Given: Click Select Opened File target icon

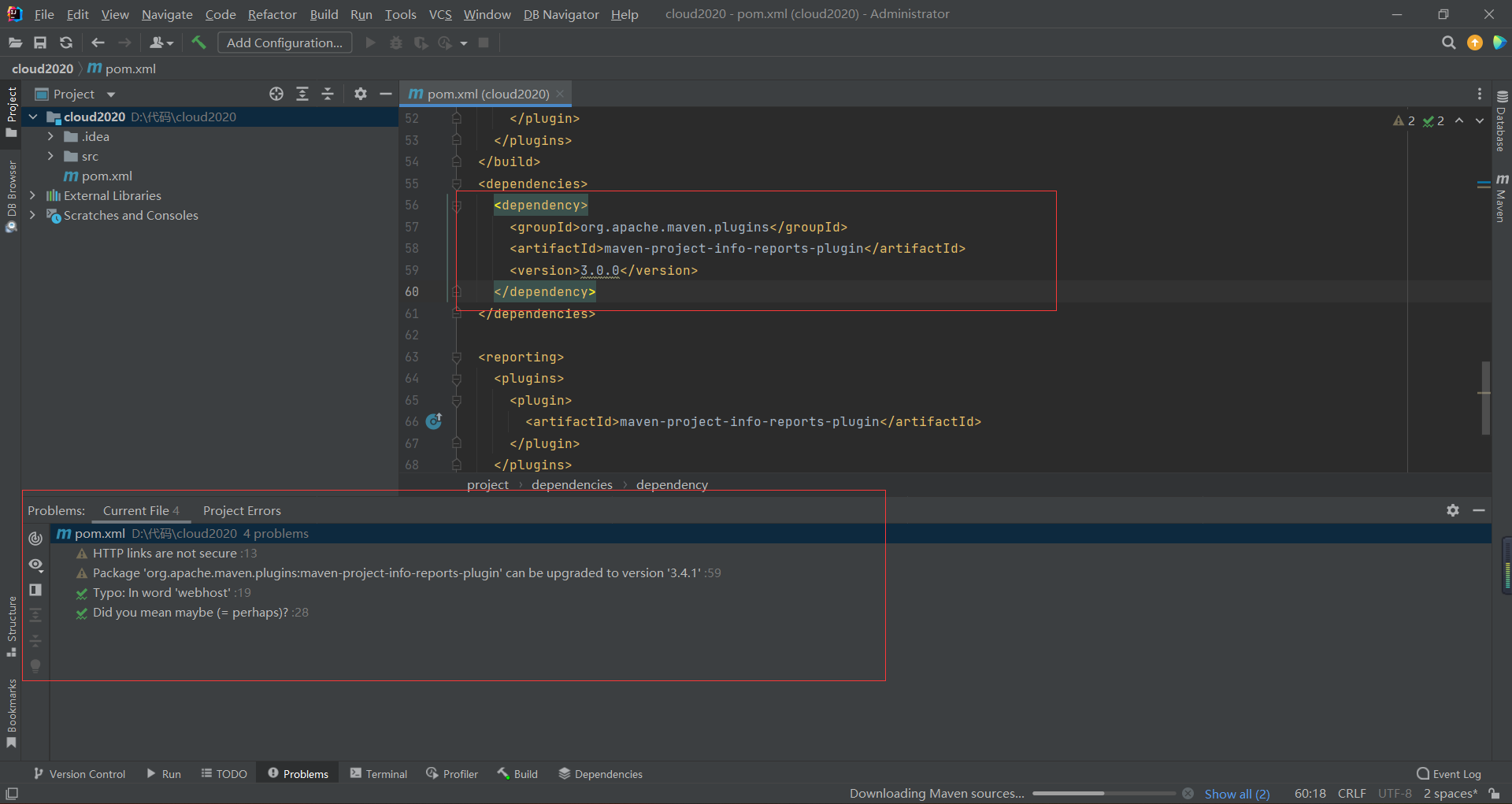Looking at the screenshot, I should pyautogui.click(x=276, y=94).
